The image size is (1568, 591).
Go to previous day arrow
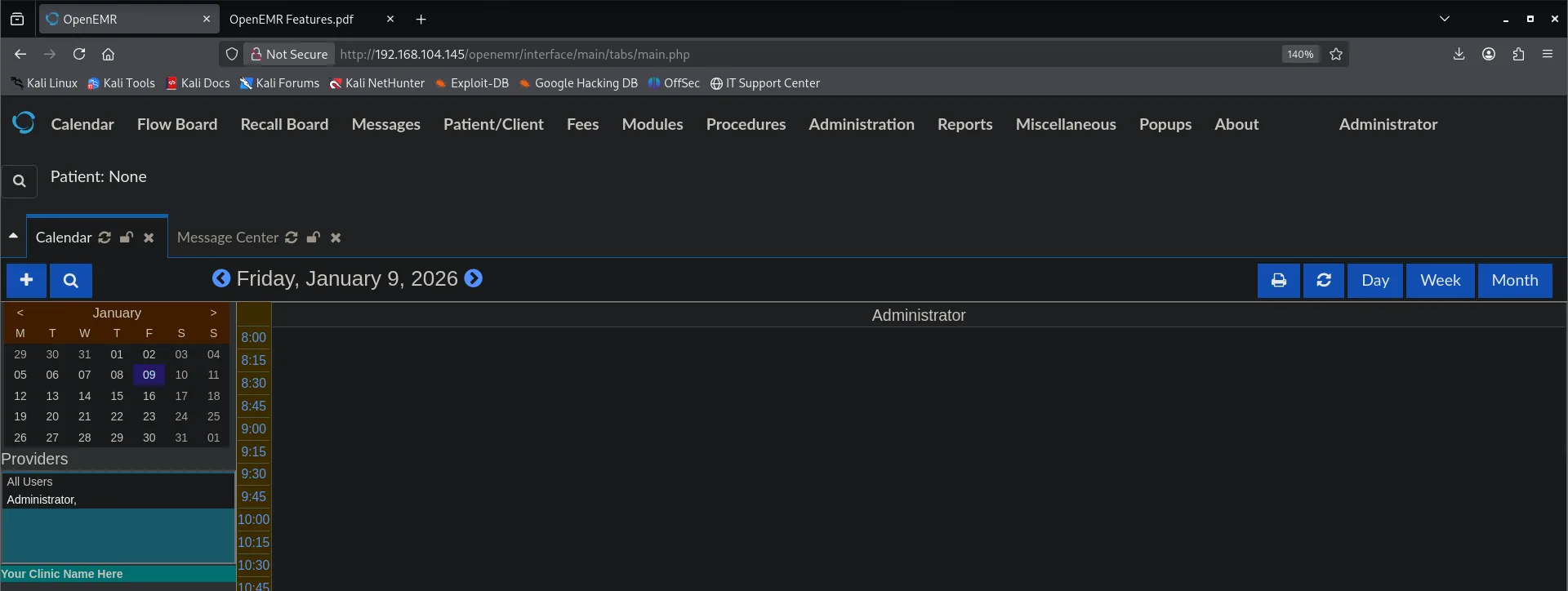click(220, 278)
